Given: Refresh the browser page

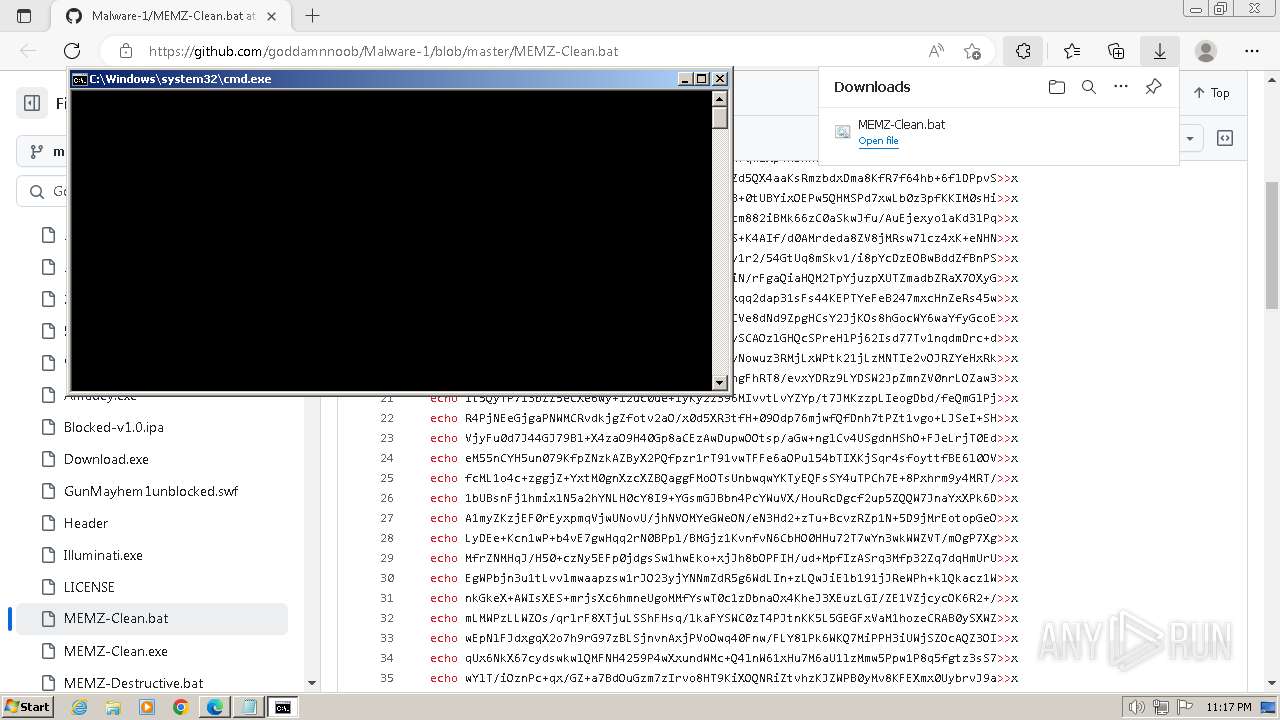Looking at the screenshot, I should 72,51.
